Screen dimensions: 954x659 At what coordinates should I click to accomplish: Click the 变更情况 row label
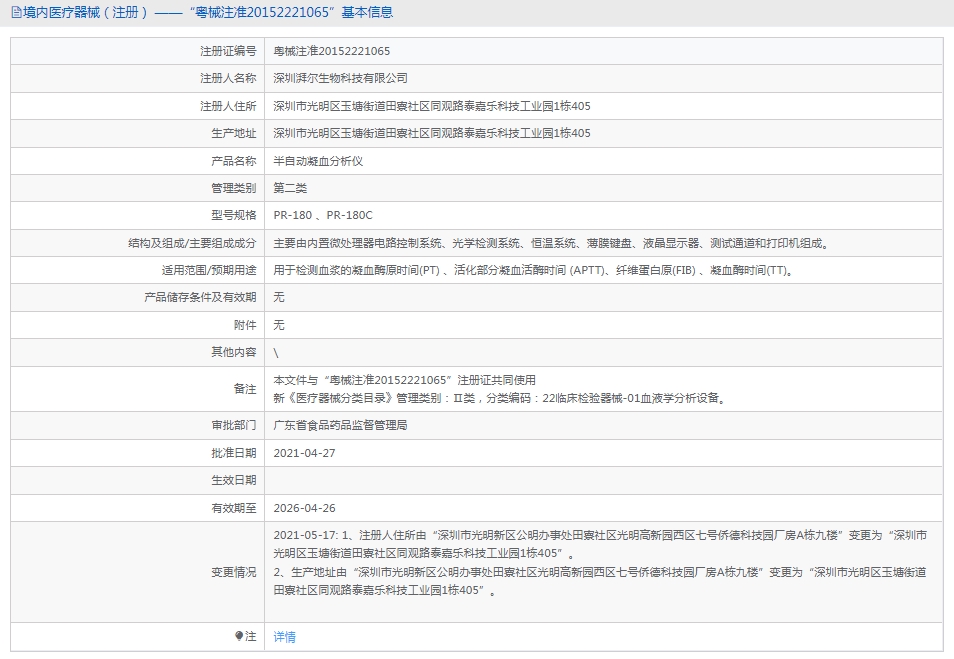click(x=234, y=572)
